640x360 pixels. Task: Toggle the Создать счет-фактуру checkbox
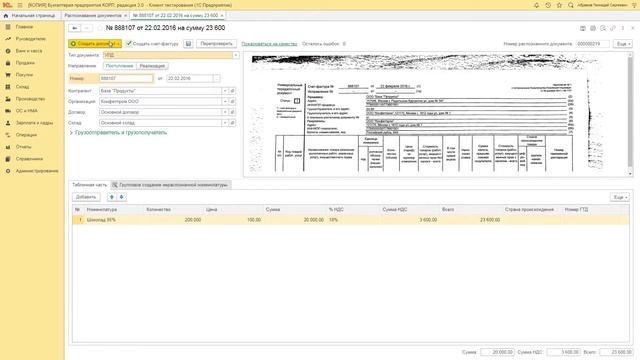(x=129, y=44)
